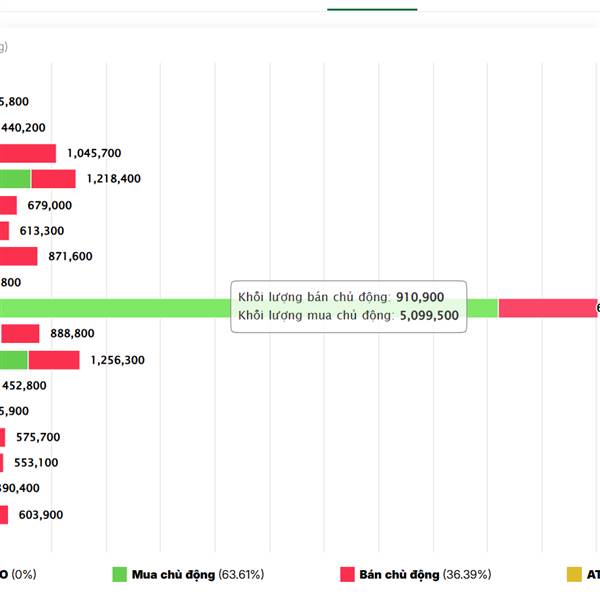Click green segment of the 1,256,300 bar
The width and height of the screenshot is (600, 600).
[14, 360]
